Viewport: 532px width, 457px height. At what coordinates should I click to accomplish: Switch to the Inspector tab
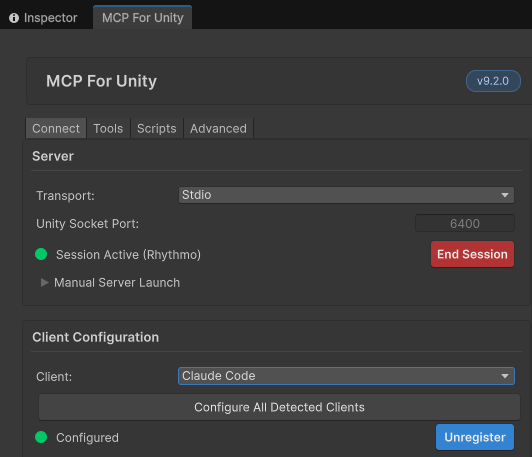coord(43,18)
